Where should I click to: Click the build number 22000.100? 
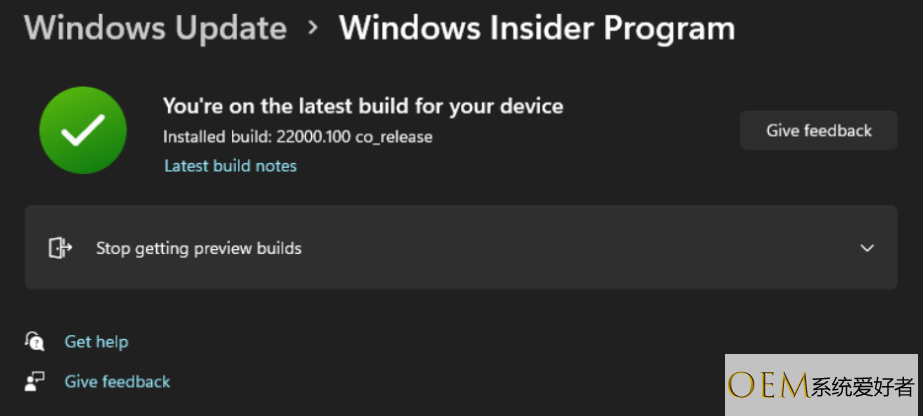click(x=312, y=136)
